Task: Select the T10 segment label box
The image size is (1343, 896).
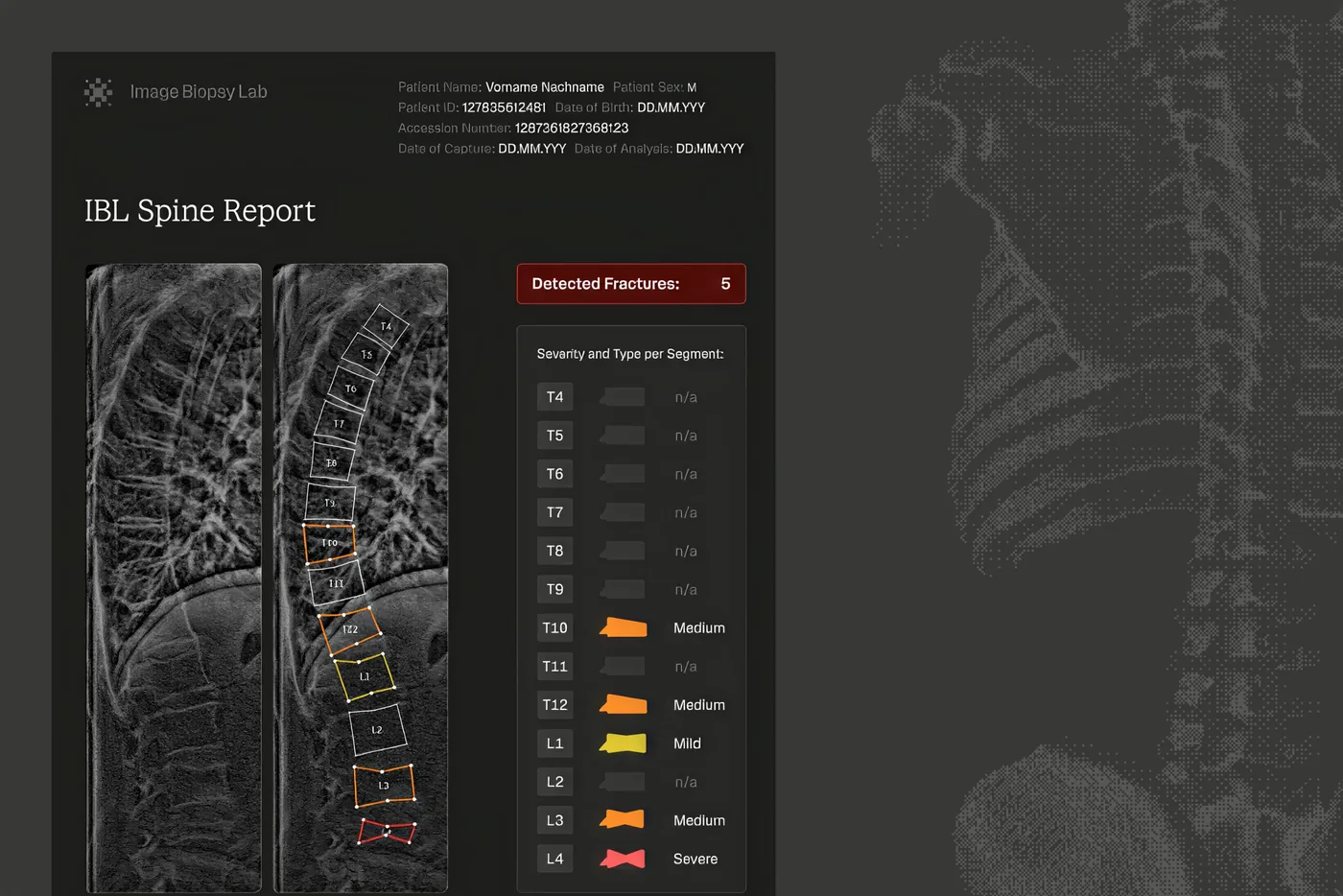Action: [x=554, y=627]
